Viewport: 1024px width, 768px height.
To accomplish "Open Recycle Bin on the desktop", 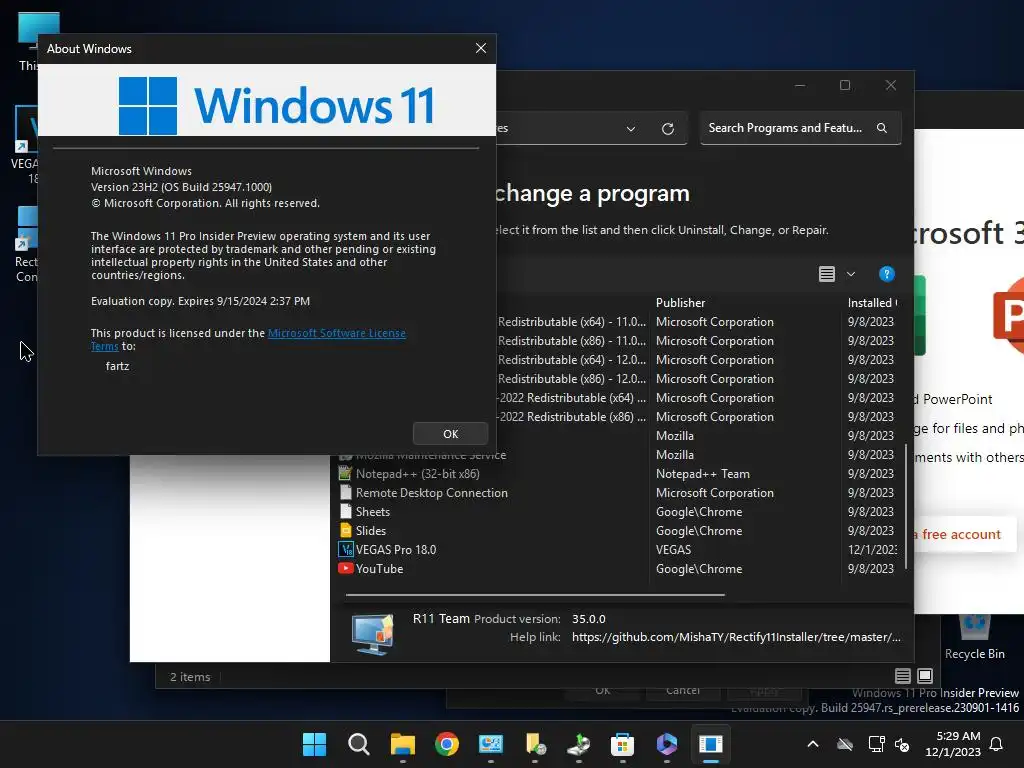I will 974,637.
